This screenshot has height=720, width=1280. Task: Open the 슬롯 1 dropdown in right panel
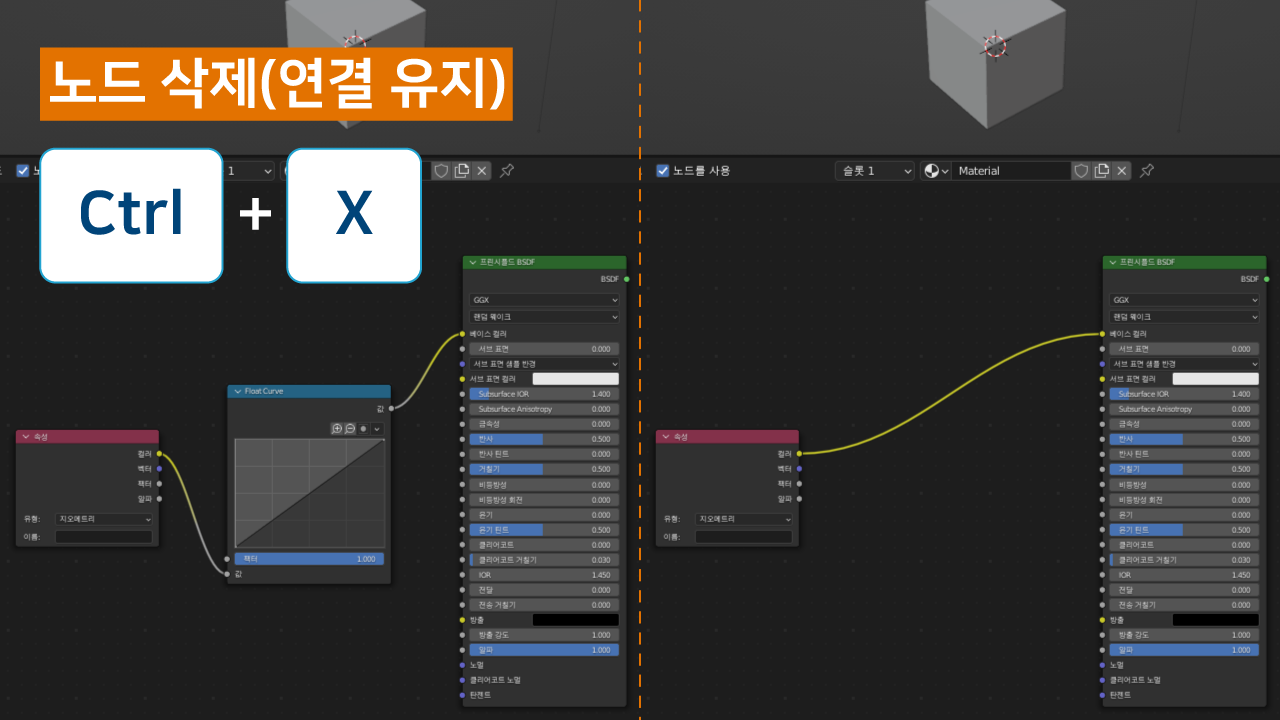(x=874, y=171)
